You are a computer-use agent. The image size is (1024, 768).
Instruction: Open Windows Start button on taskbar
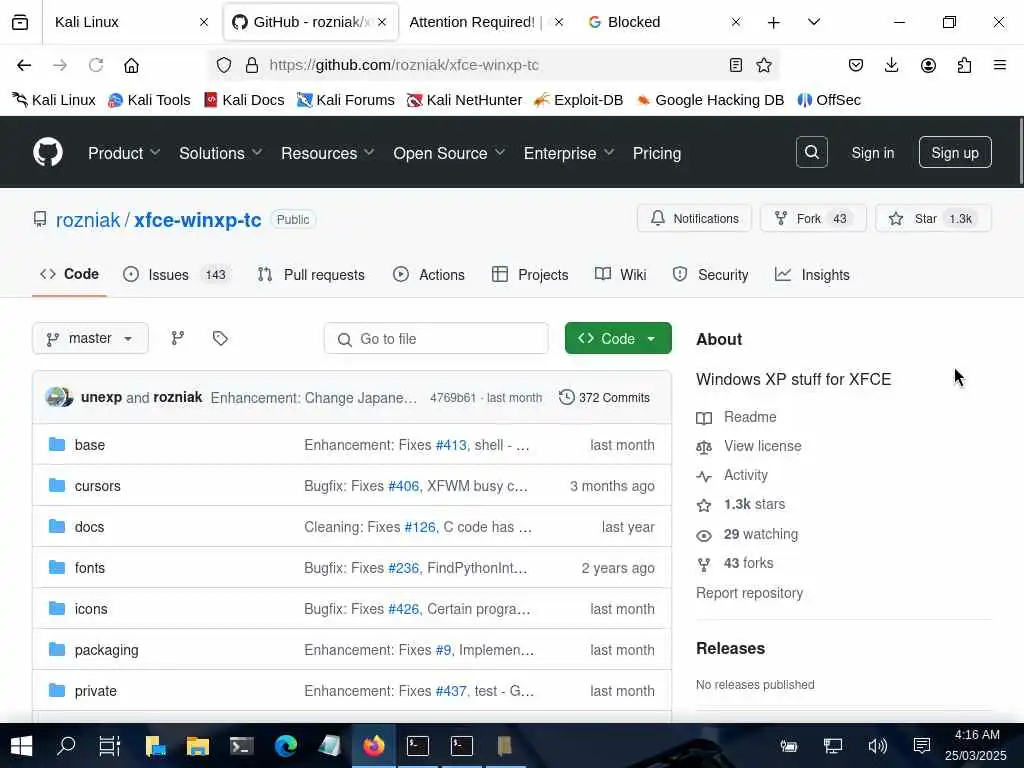tap(22, 746)
